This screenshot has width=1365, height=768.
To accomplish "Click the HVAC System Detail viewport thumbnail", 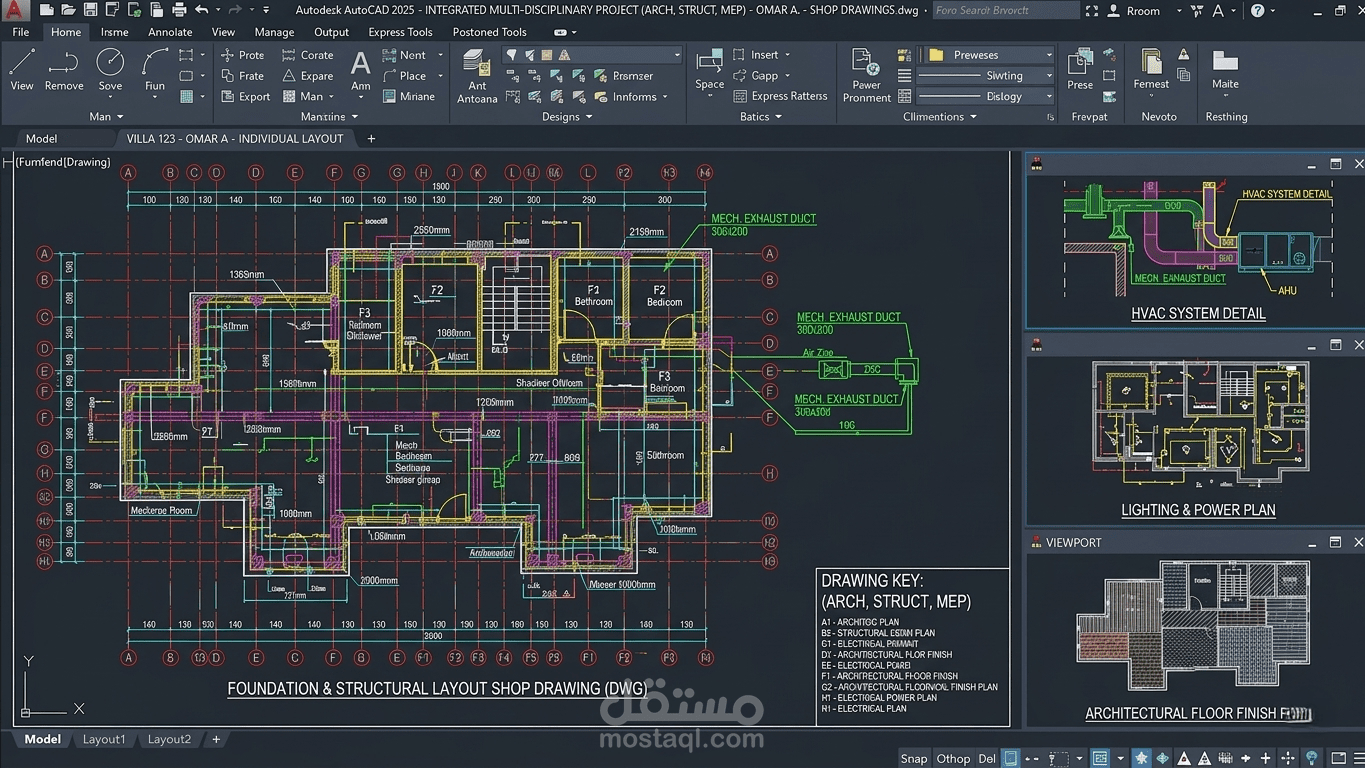I will pyautogui.click(x=1197, y=238).
